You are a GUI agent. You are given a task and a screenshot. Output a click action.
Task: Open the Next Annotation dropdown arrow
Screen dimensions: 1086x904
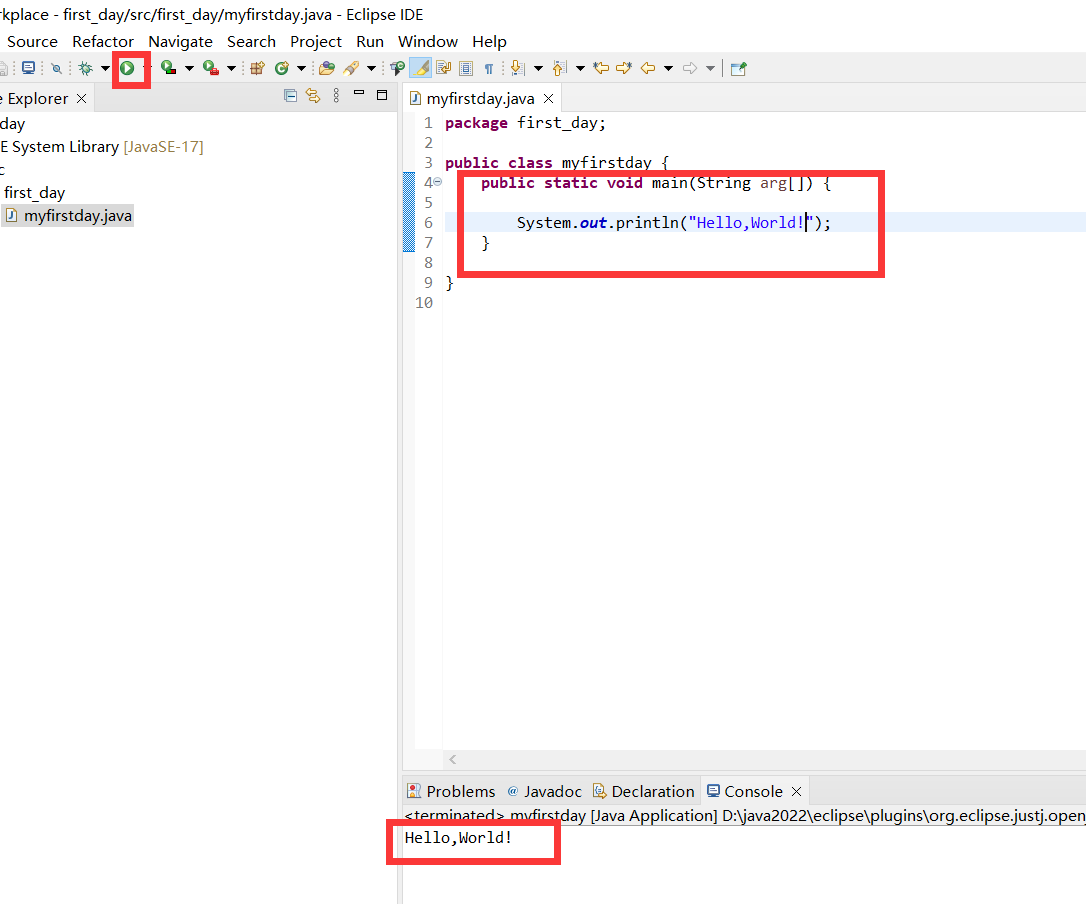(538, 68)
